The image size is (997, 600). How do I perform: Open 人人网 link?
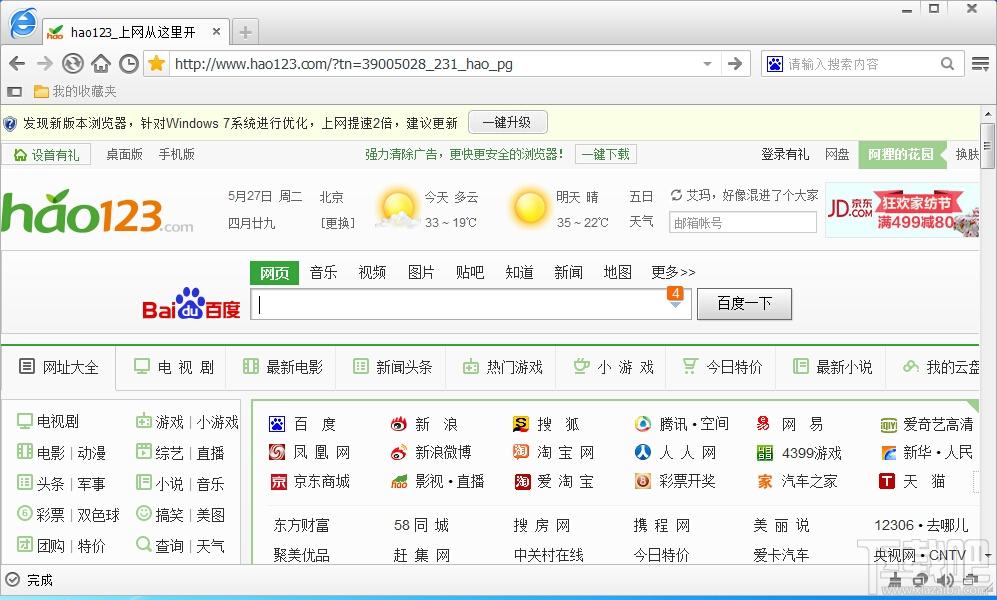coord(676,452)
